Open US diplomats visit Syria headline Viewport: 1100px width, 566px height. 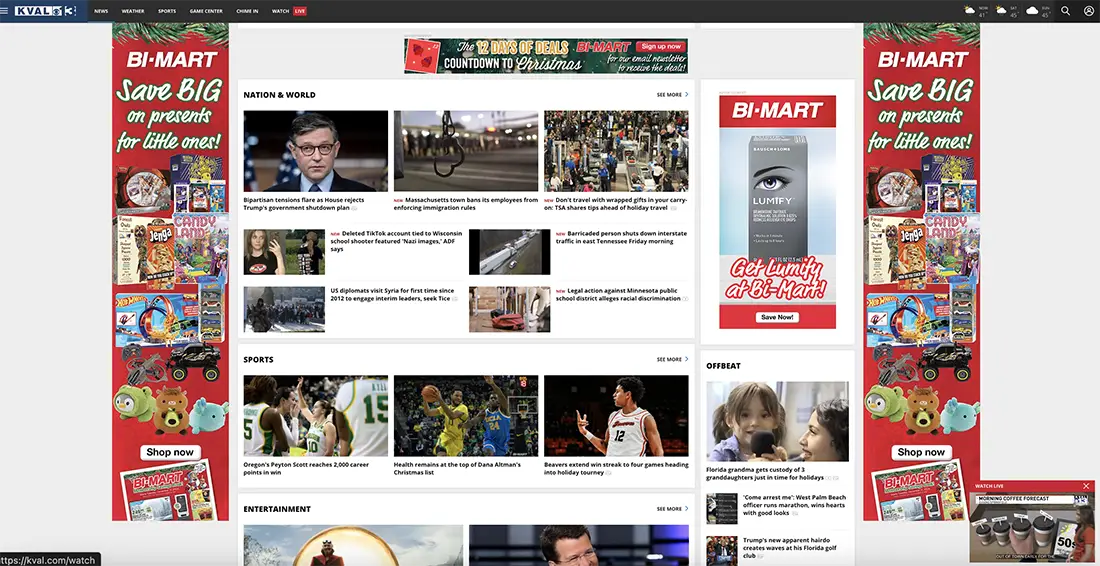coord(393,294)
